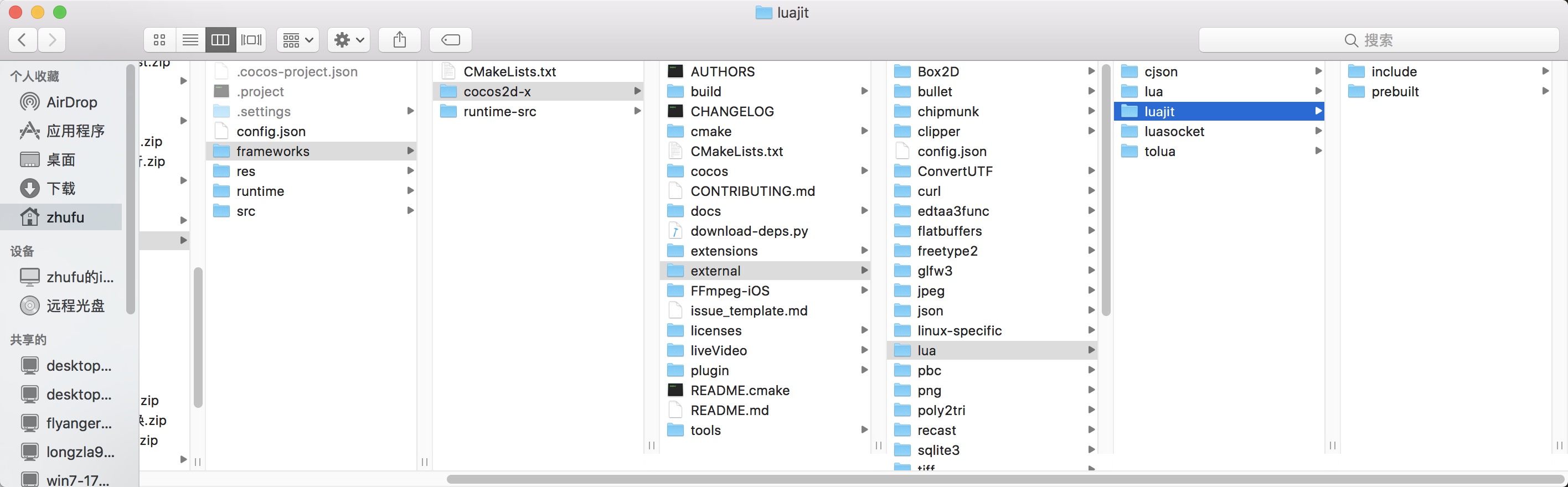
Task: Select the include folder icon
Action: click(x=1356, y=71)
